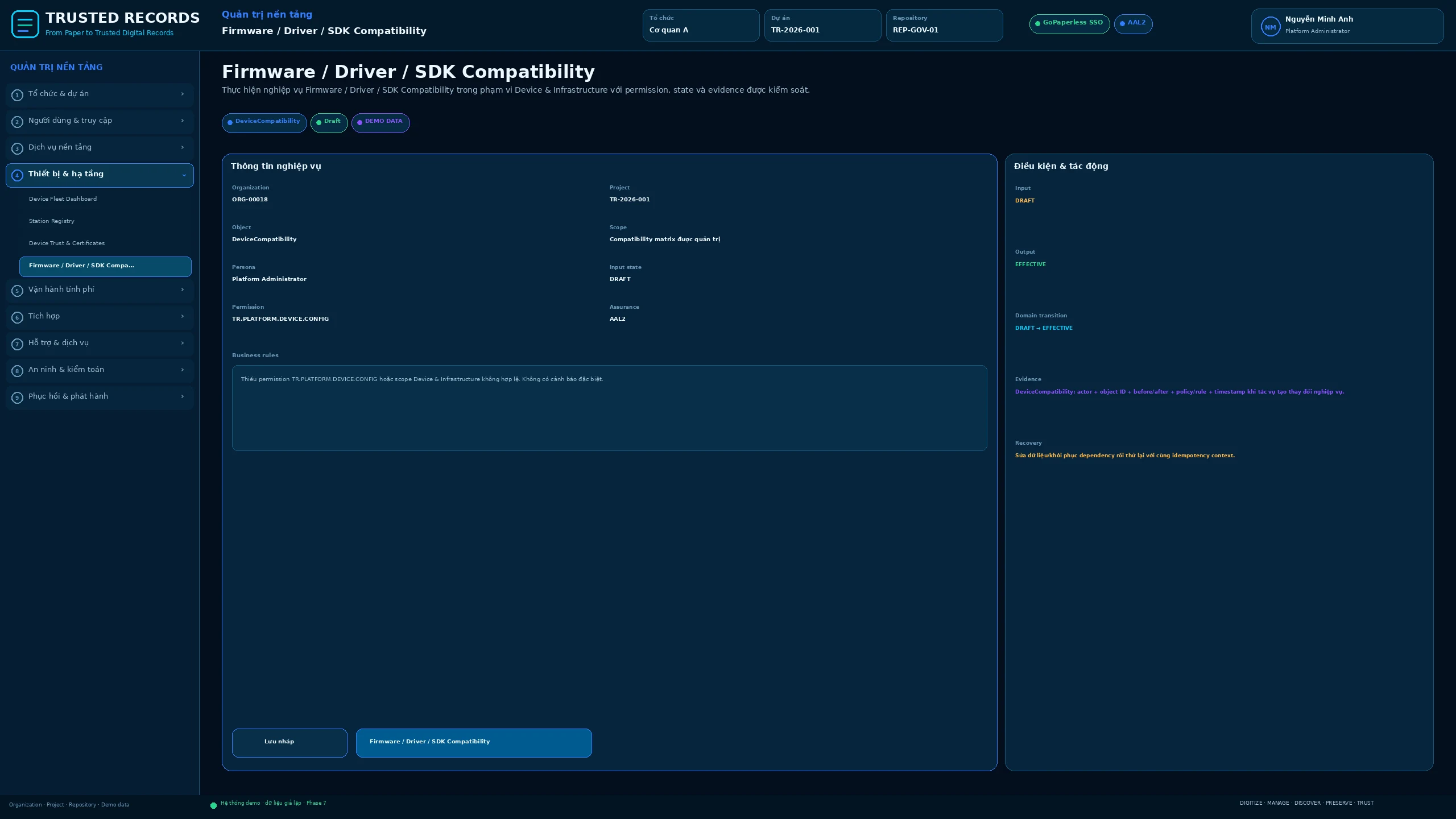
Task: Open Device Fleet Dashboard menu item
Action: (x=105, y=199)
